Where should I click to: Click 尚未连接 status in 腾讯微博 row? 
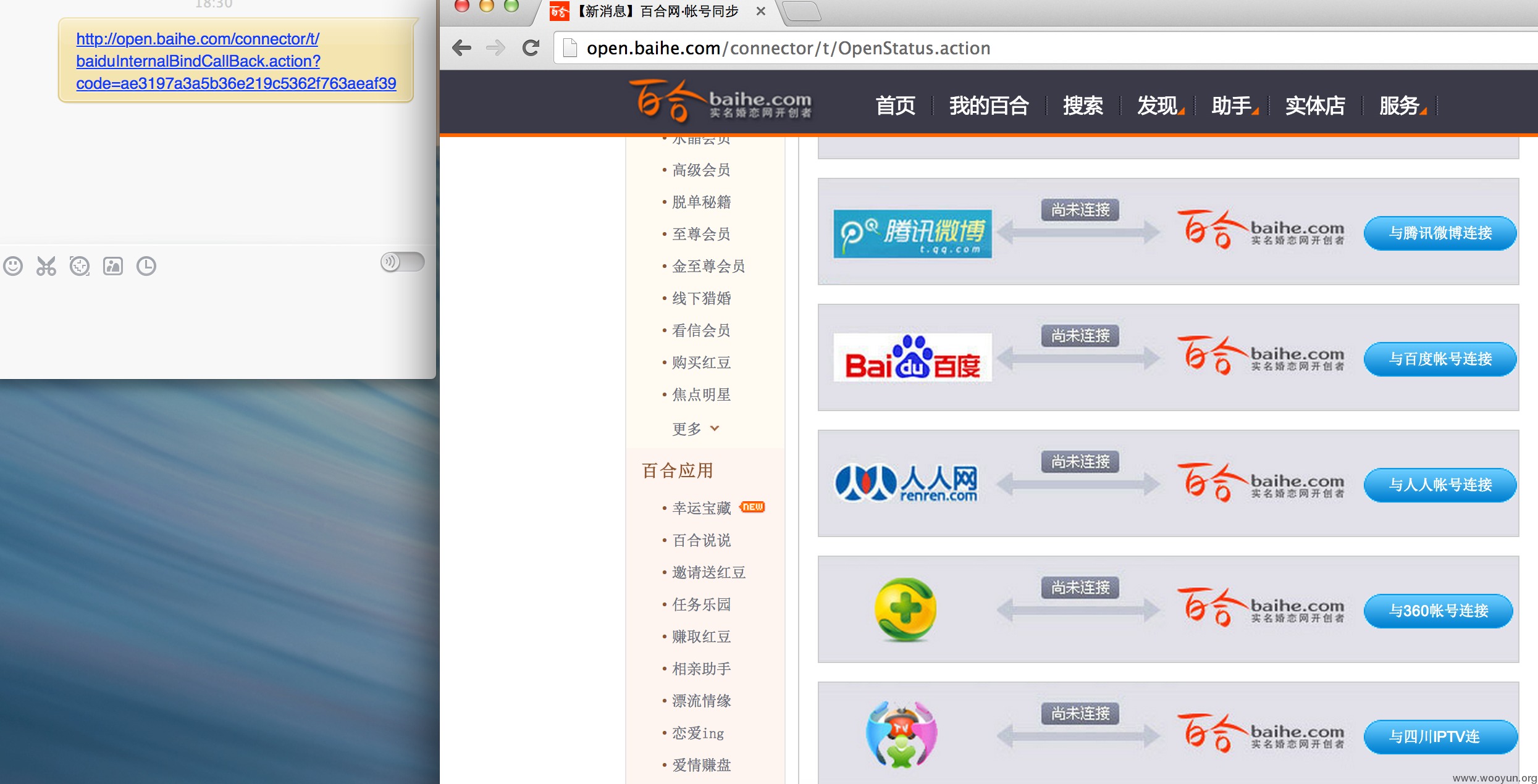tap(1080, 210)
